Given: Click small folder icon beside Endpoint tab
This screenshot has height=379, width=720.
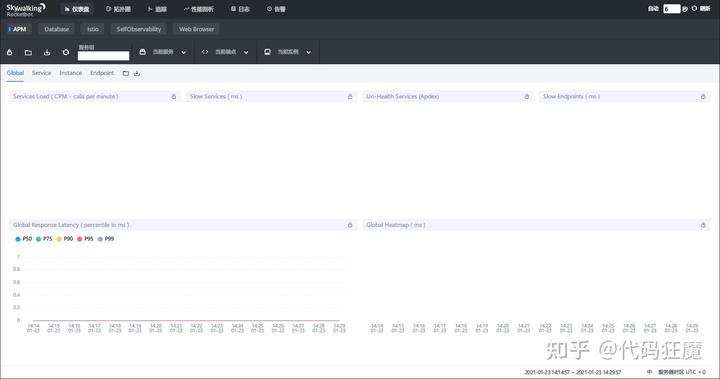Looking at the screenshot, I should 125,73.
